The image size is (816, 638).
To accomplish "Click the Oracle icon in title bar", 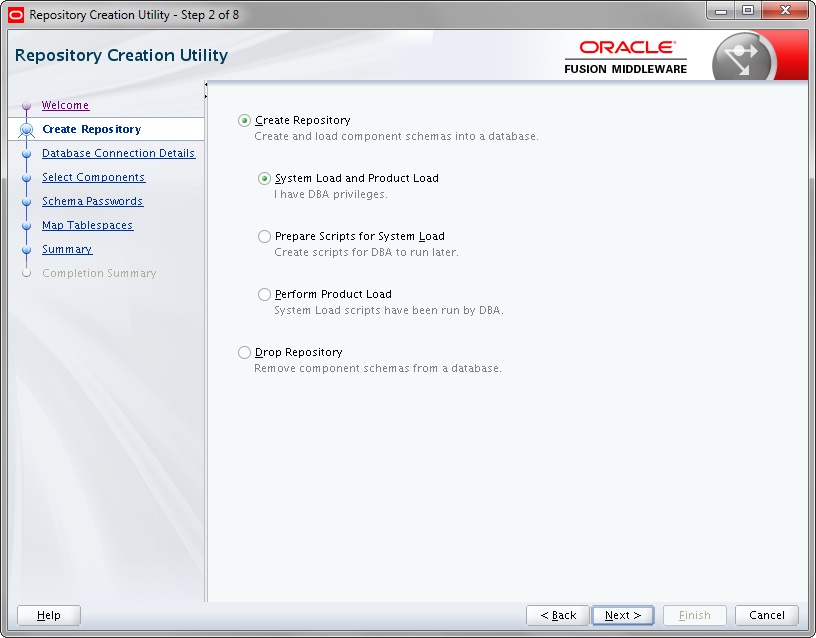I will click(16, 15).
